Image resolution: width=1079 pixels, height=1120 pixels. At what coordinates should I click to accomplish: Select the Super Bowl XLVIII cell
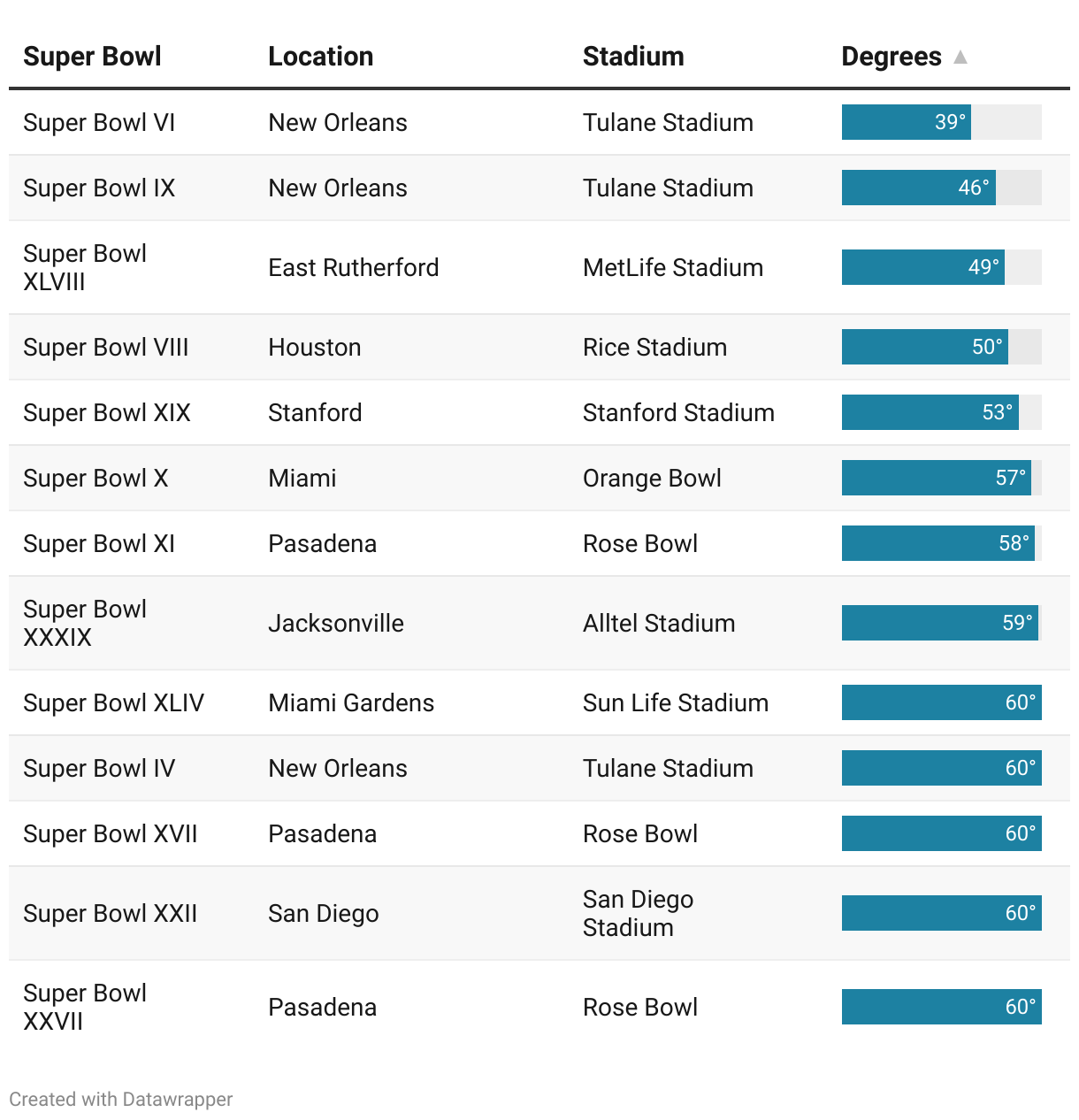(x=85, y=267)
